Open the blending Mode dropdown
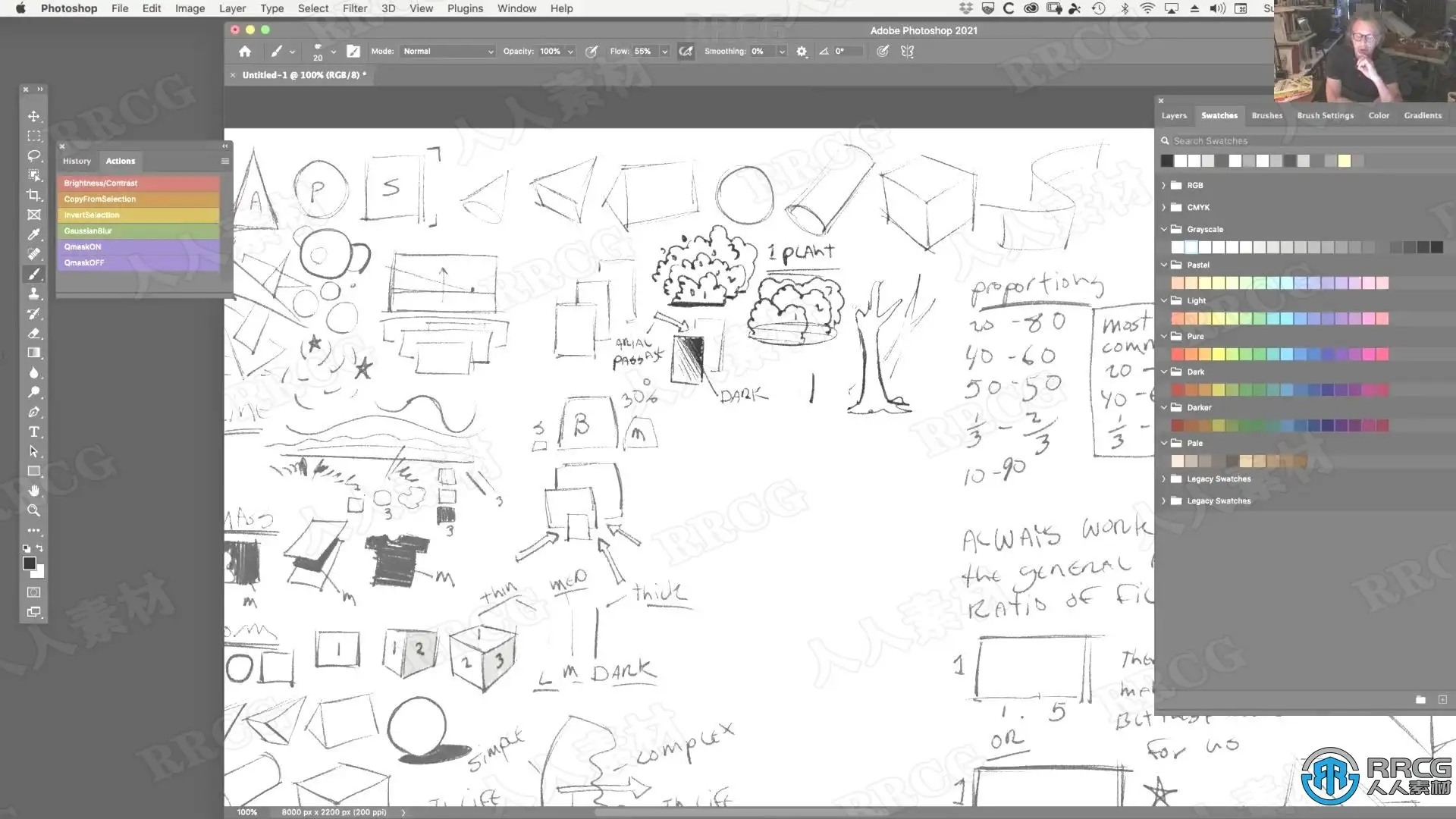The width and height of the screenshot is (1456, 819). click(447, 51)
